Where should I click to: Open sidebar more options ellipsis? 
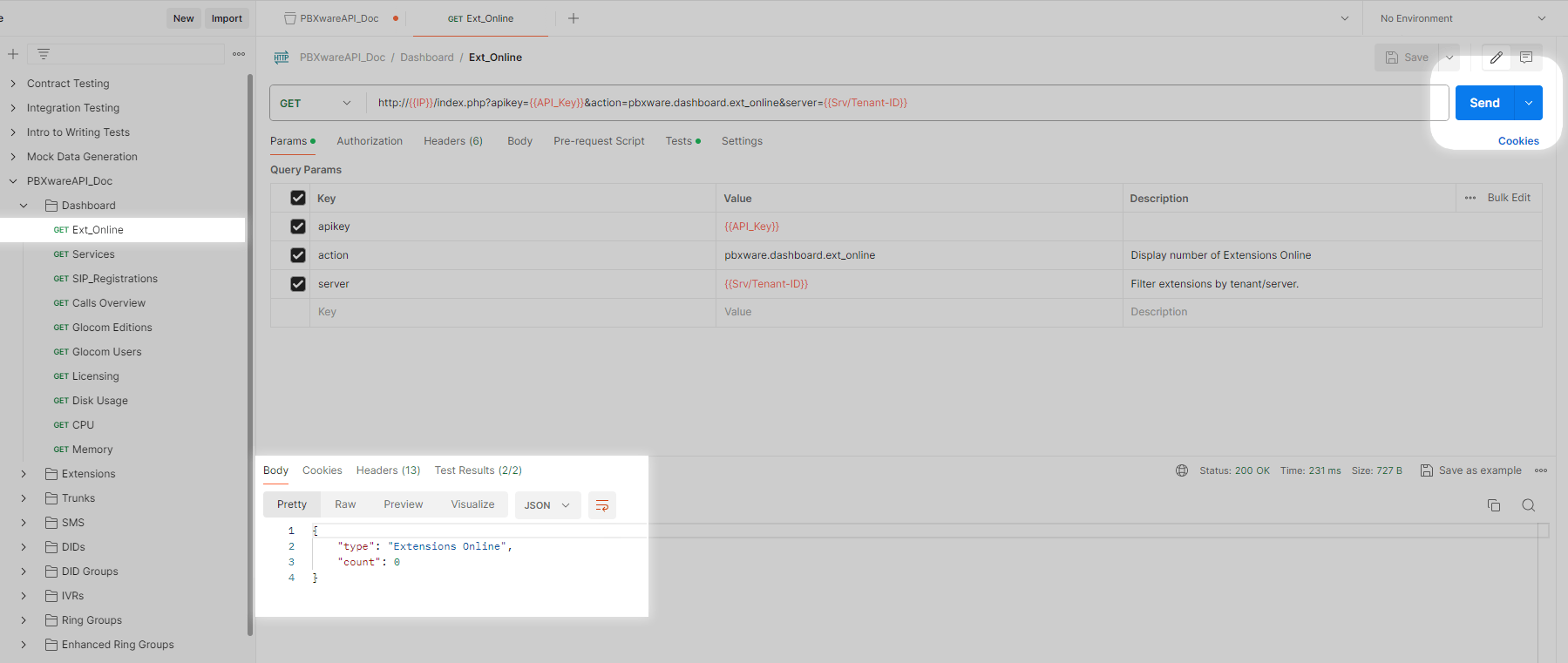(x=239, y=54)
